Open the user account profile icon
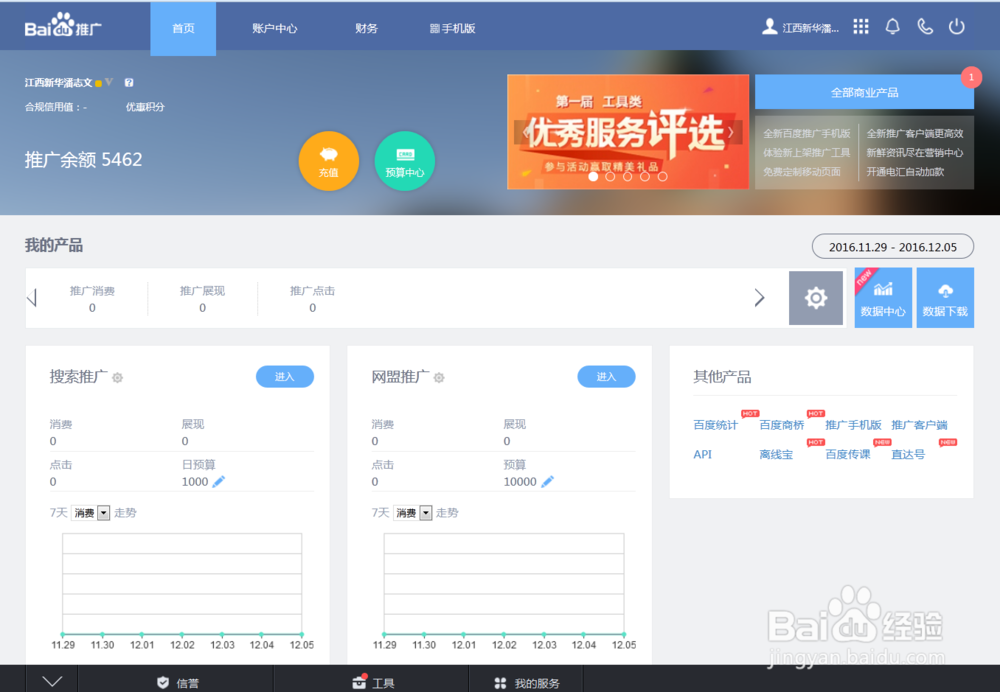 [770, 27]
